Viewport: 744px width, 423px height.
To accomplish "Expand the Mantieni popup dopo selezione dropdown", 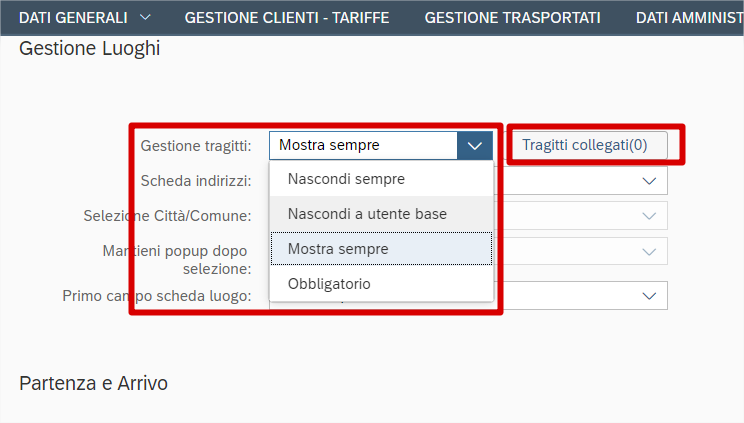I will (x=651, y=252).
